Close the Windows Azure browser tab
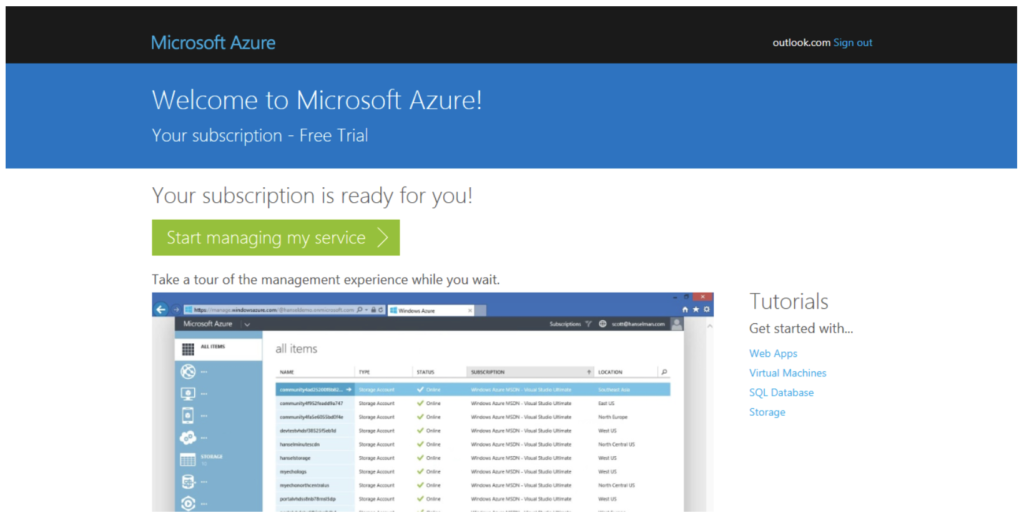The width and height of the screenshot is (1024, 518). tap(470, 311)
